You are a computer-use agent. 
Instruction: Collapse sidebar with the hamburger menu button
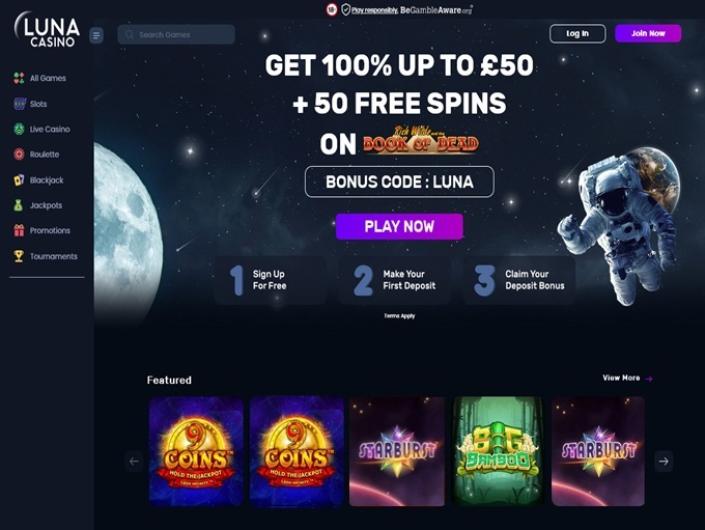coord(96,35)
